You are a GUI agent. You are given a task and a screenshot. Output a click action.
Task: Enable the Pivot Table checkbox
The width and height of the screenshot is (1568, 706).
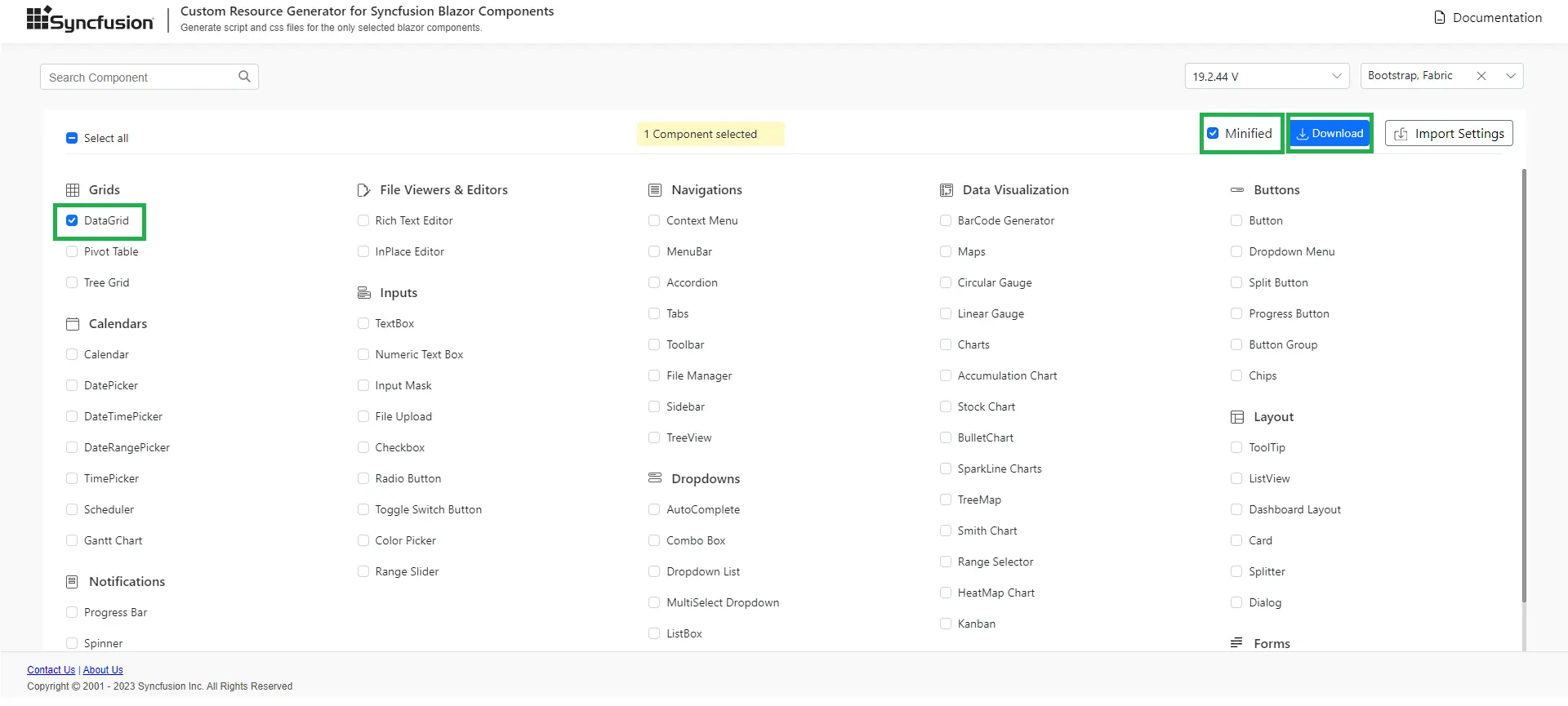pos(72,251)
